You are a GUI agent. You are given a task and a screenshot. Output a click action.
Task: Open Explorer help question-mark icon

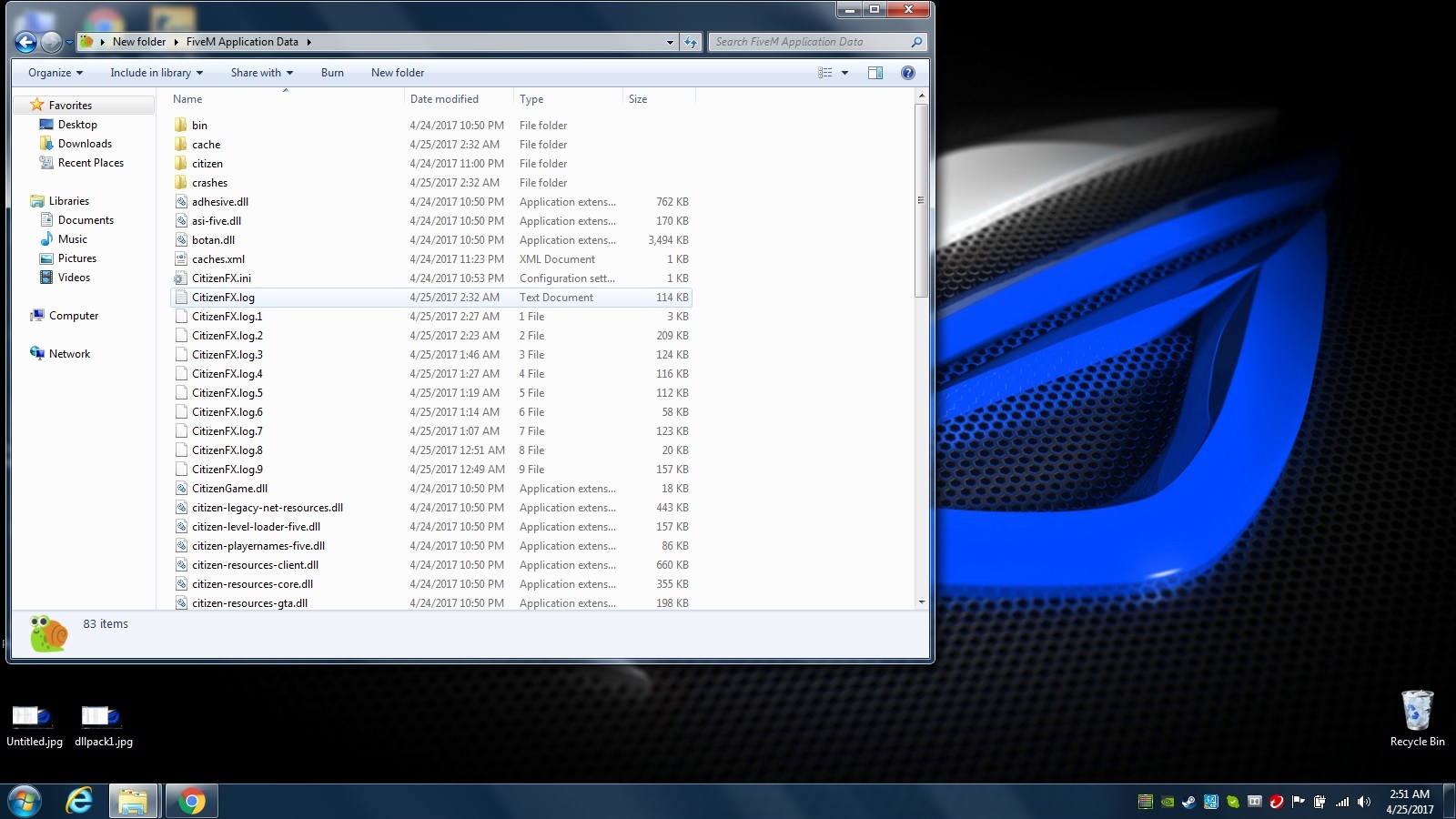coord(908,73)
